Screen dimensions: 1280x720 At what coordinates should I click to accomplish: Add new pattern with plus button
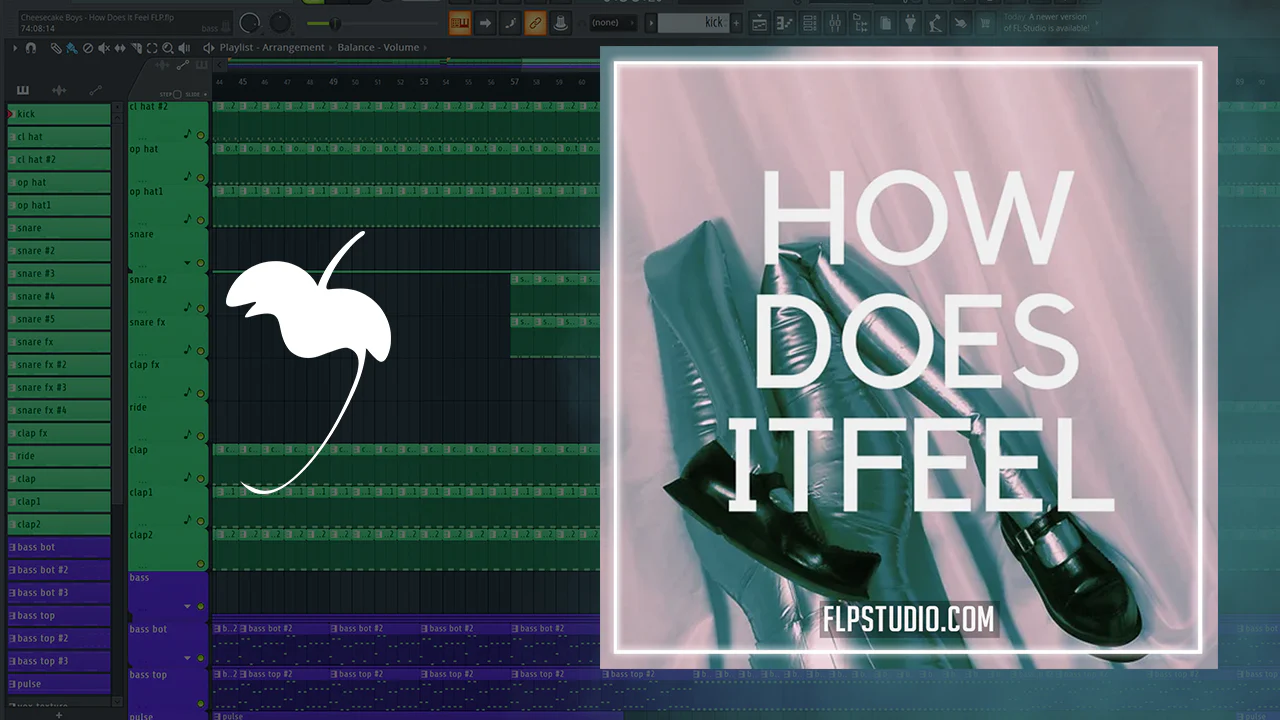[738, 22]
